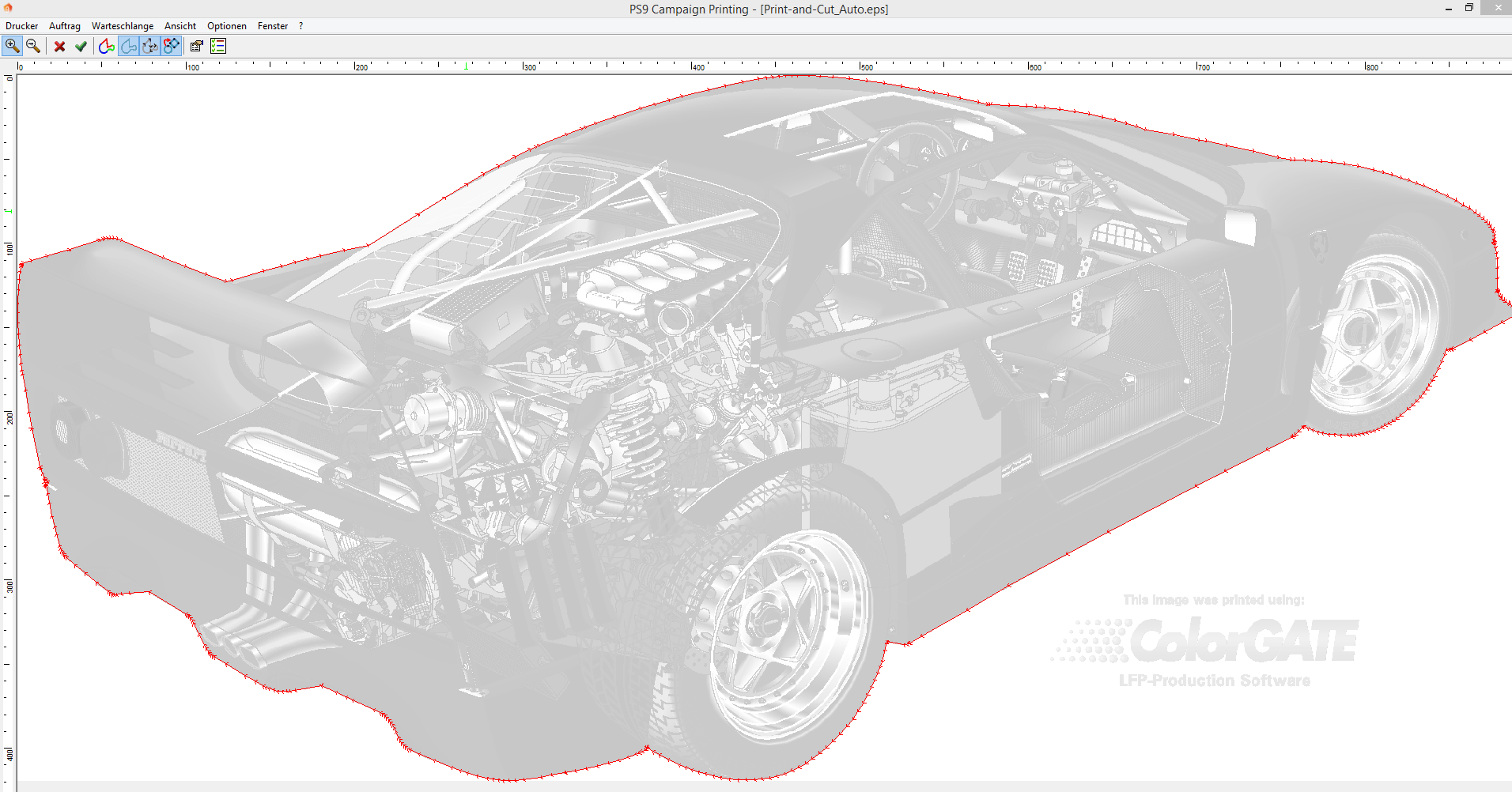This screenshot has width=1512, height=792.
Task: Open the Drucker menu
Action: pyautogui.click(x=21, y=26)
